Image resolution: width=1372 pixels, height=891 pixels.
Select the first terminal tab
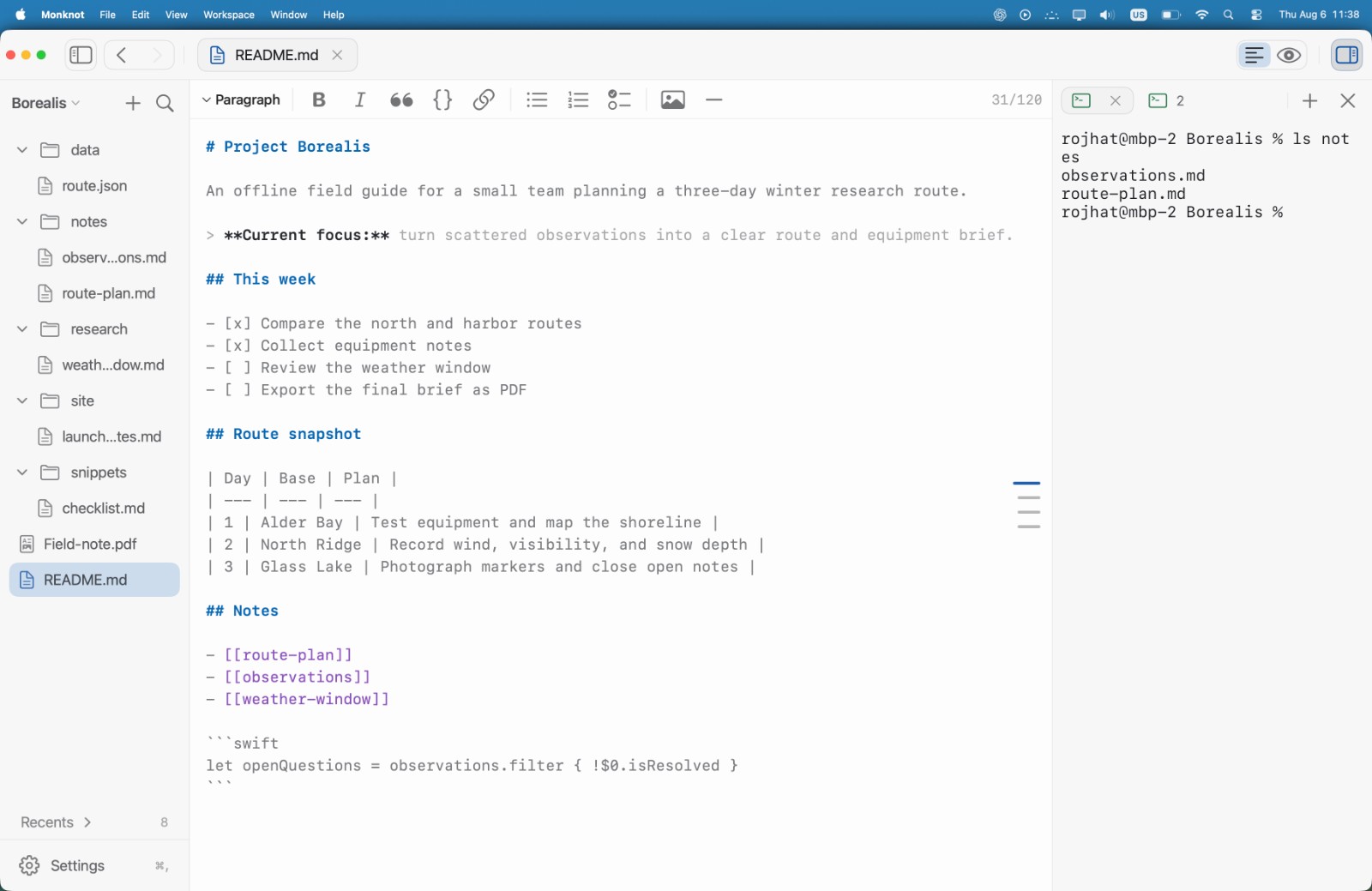[x=1081, y=100]
